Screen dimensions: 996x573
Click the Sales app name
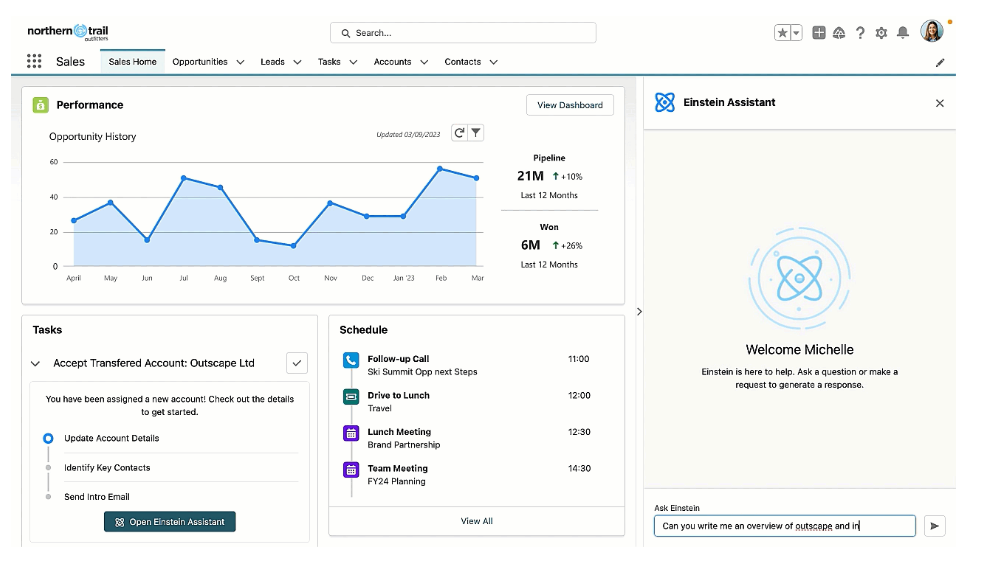(70, 62)
